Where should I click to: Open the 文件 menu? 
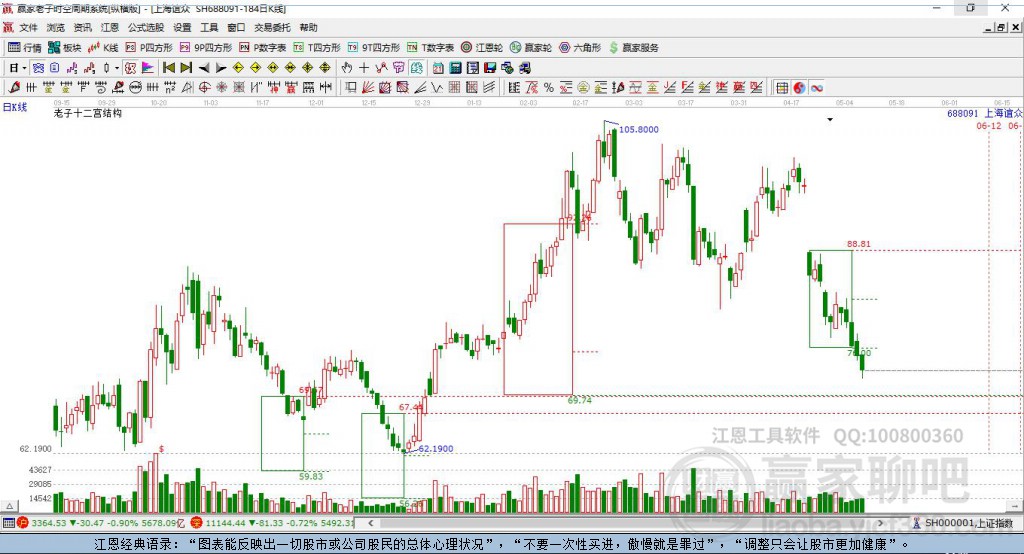[28, 27]
